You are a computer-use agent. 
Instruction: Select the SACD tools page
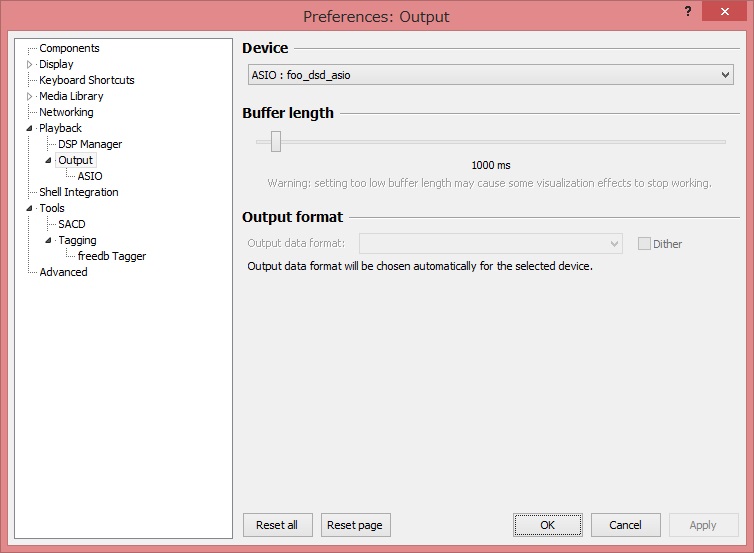(x=72, y=224)
